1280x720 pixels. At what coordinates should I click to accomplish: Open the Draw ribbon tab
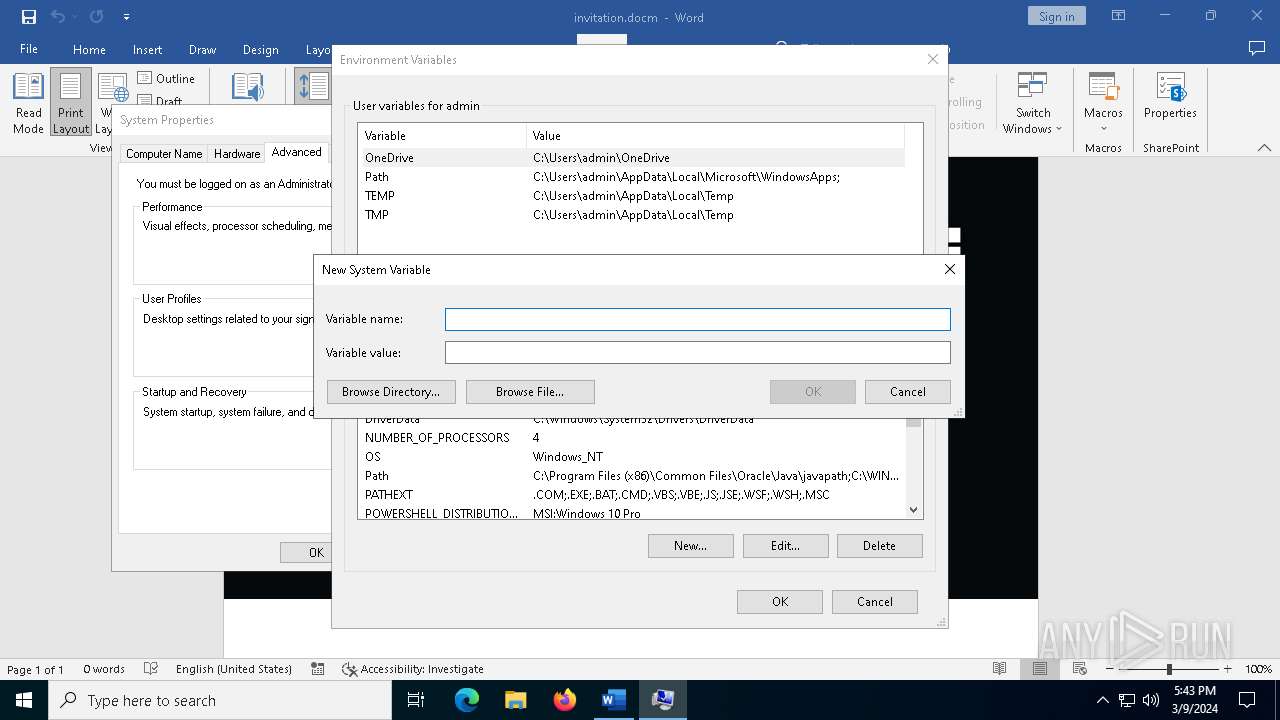click(202, 49)
